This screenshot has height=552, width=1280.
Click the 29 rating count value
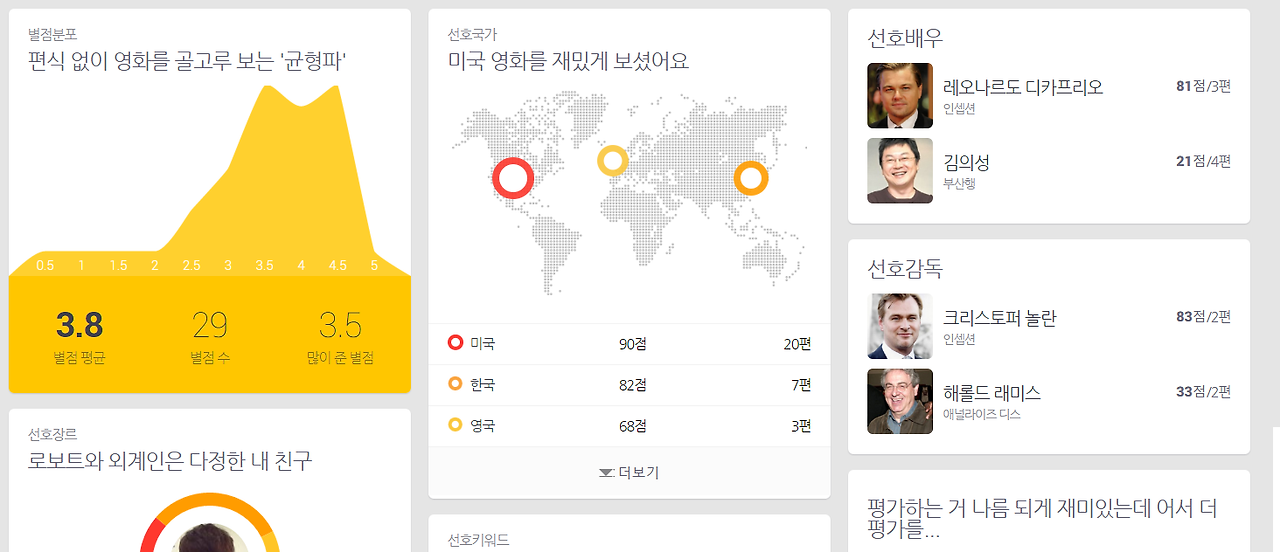coord(210,325)
